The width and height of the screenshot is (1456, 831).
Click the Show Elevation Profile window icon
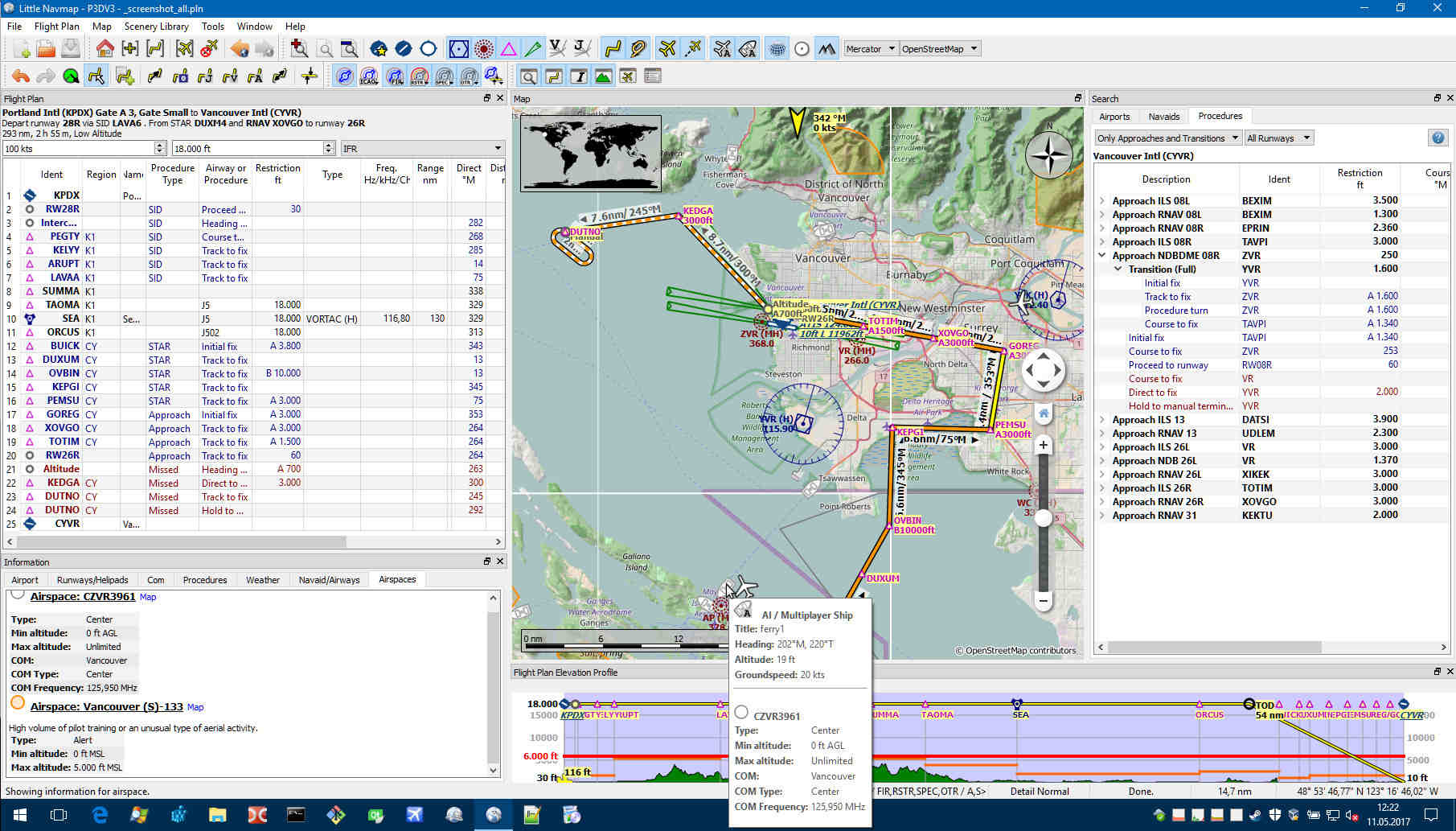(603, 76)
